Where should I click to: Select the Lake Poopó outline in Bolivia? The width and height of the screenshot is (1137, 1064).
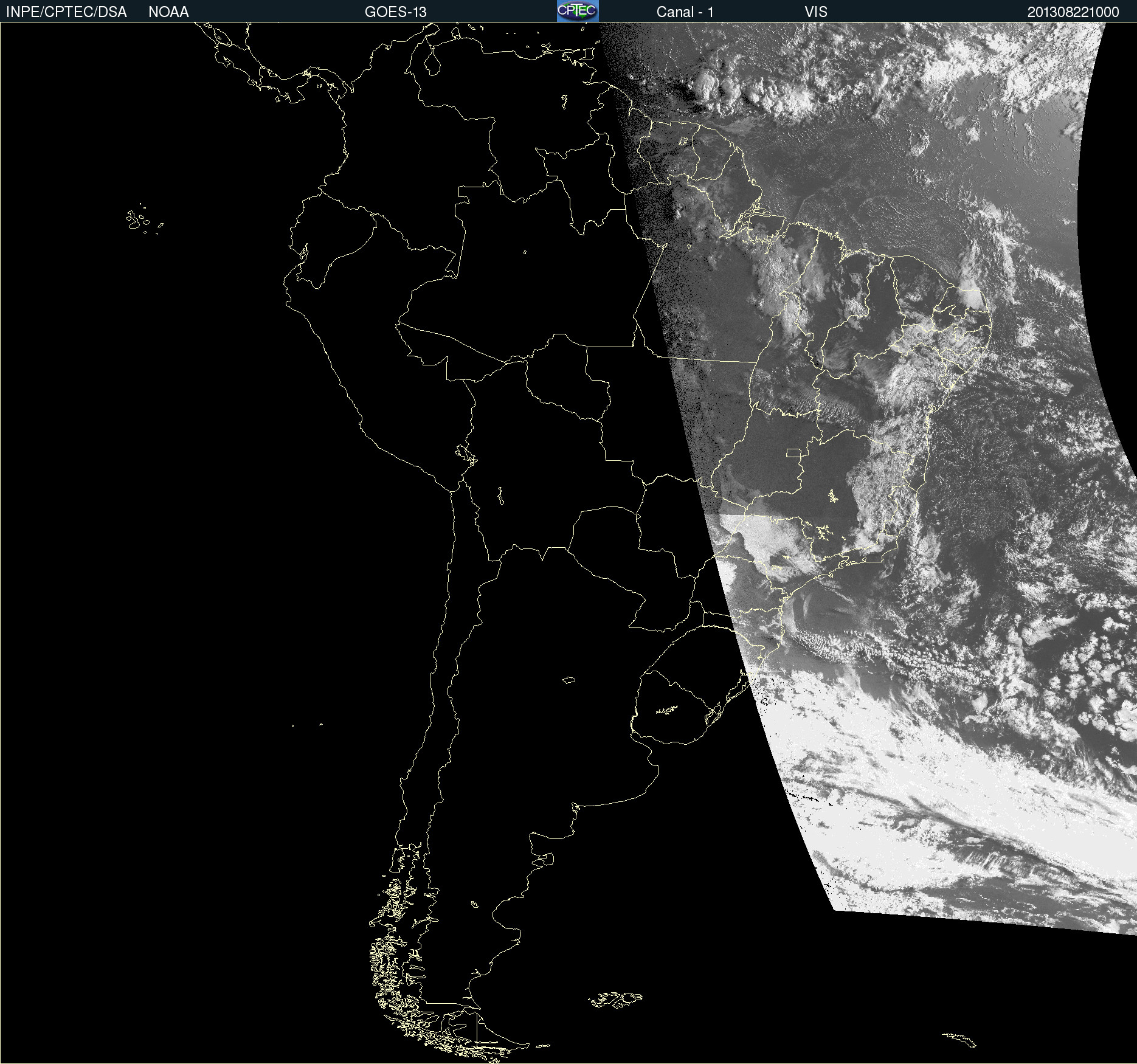500,496
